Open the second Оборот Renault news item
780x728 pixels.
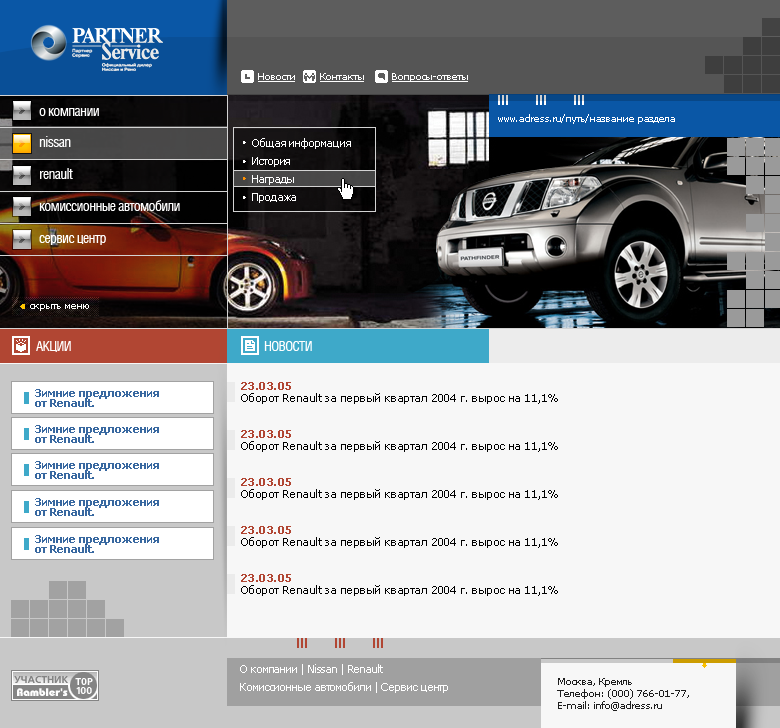tap(399, 446)
